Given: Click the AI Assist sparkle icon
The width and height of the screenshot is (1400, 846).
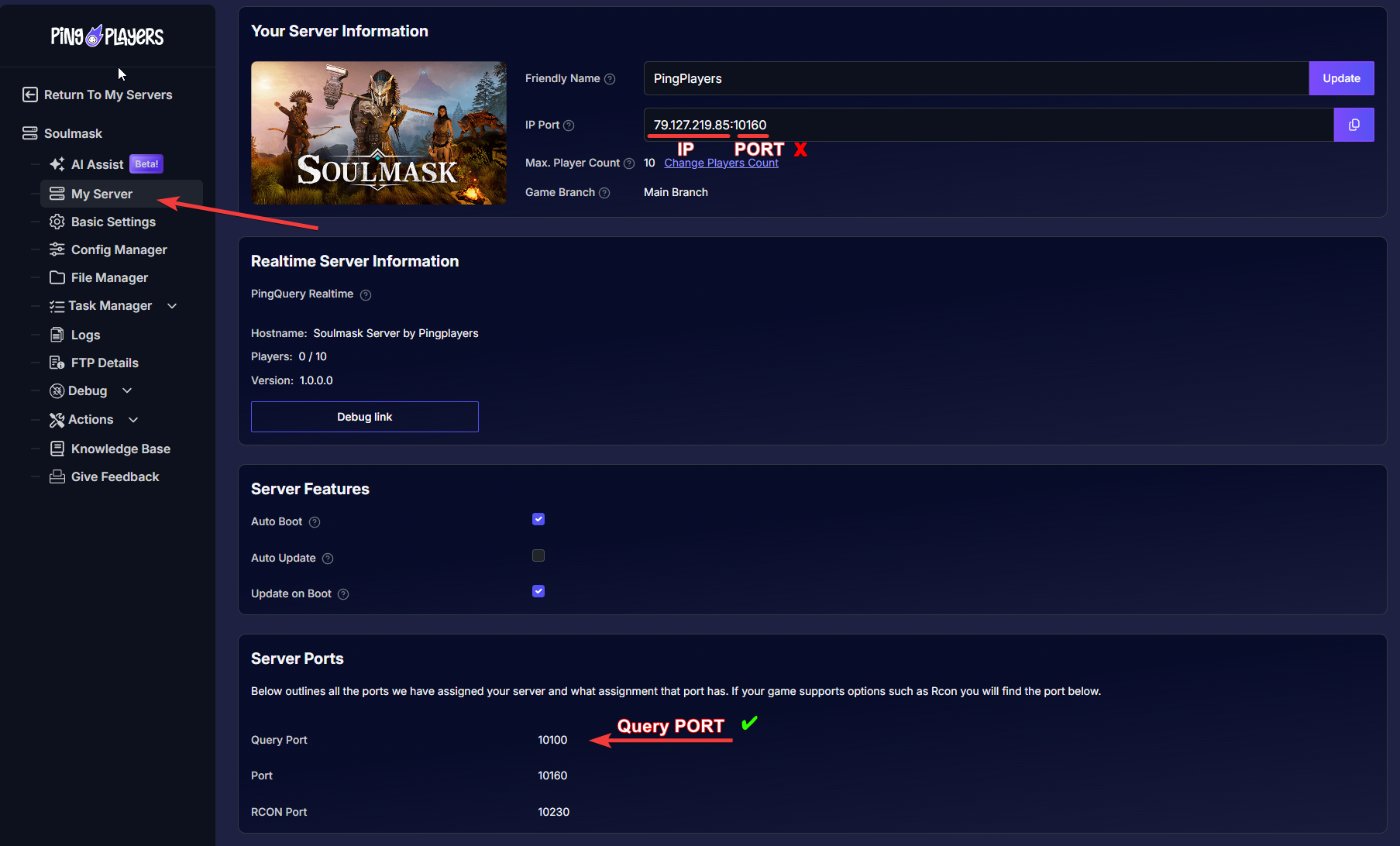Looking at the screenshot, I should (x=57, y=164).
